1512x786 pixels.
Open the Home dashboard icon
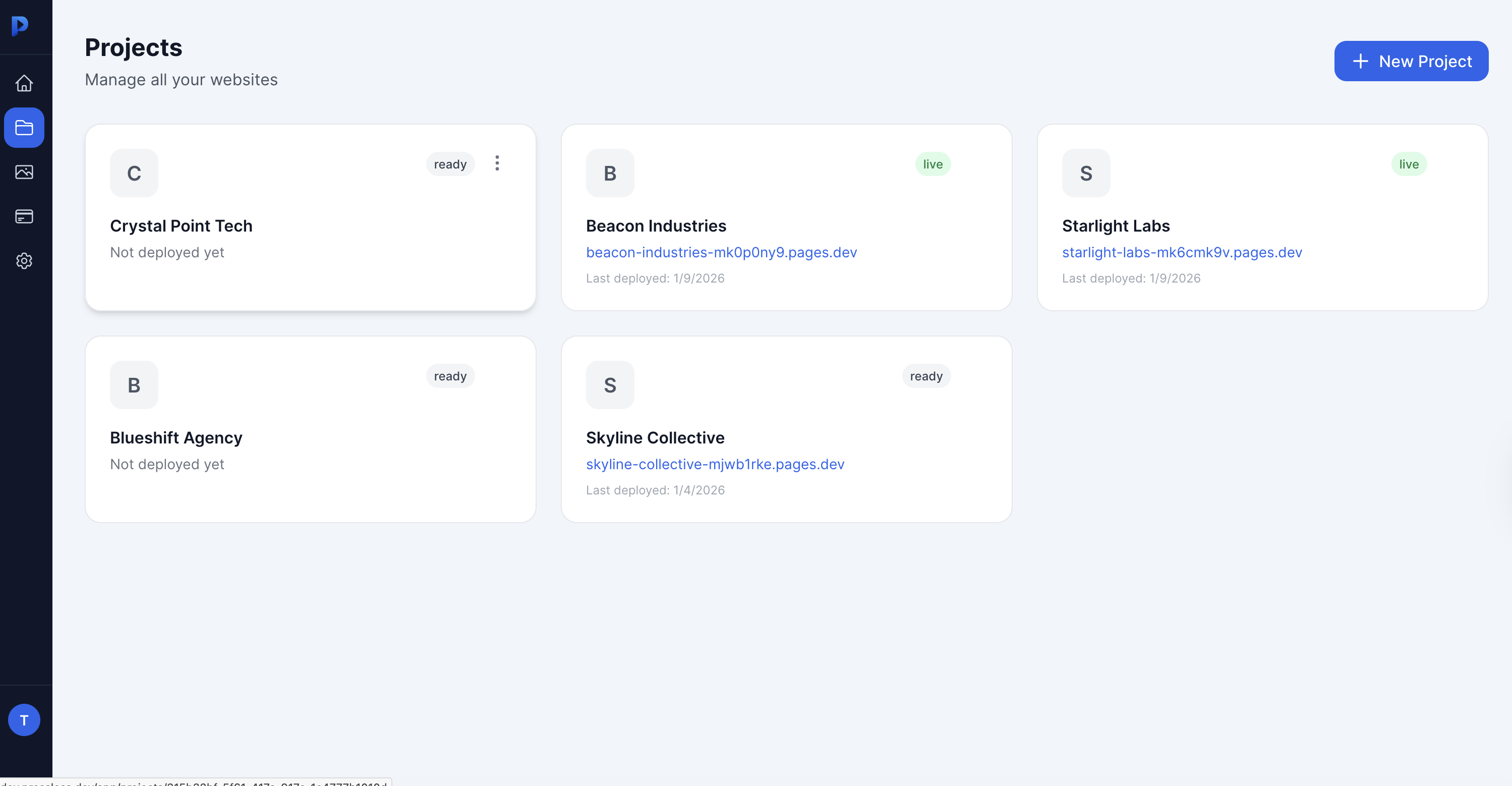(x=24, y=83)
